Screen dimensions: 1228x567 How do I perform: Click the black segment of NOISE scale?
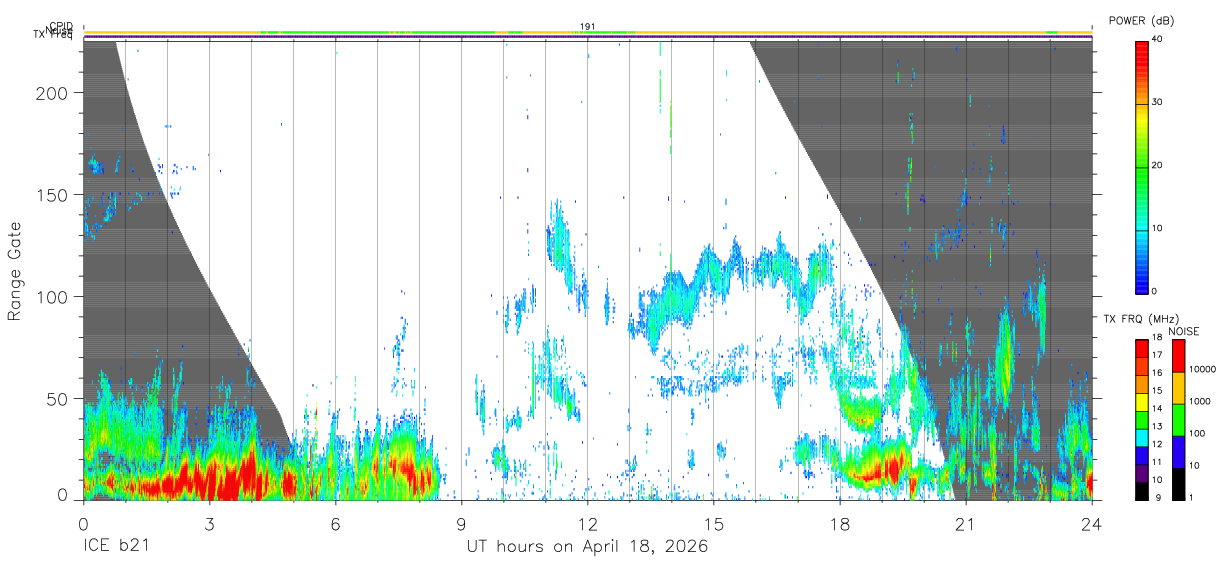(x=1178, y=484)
